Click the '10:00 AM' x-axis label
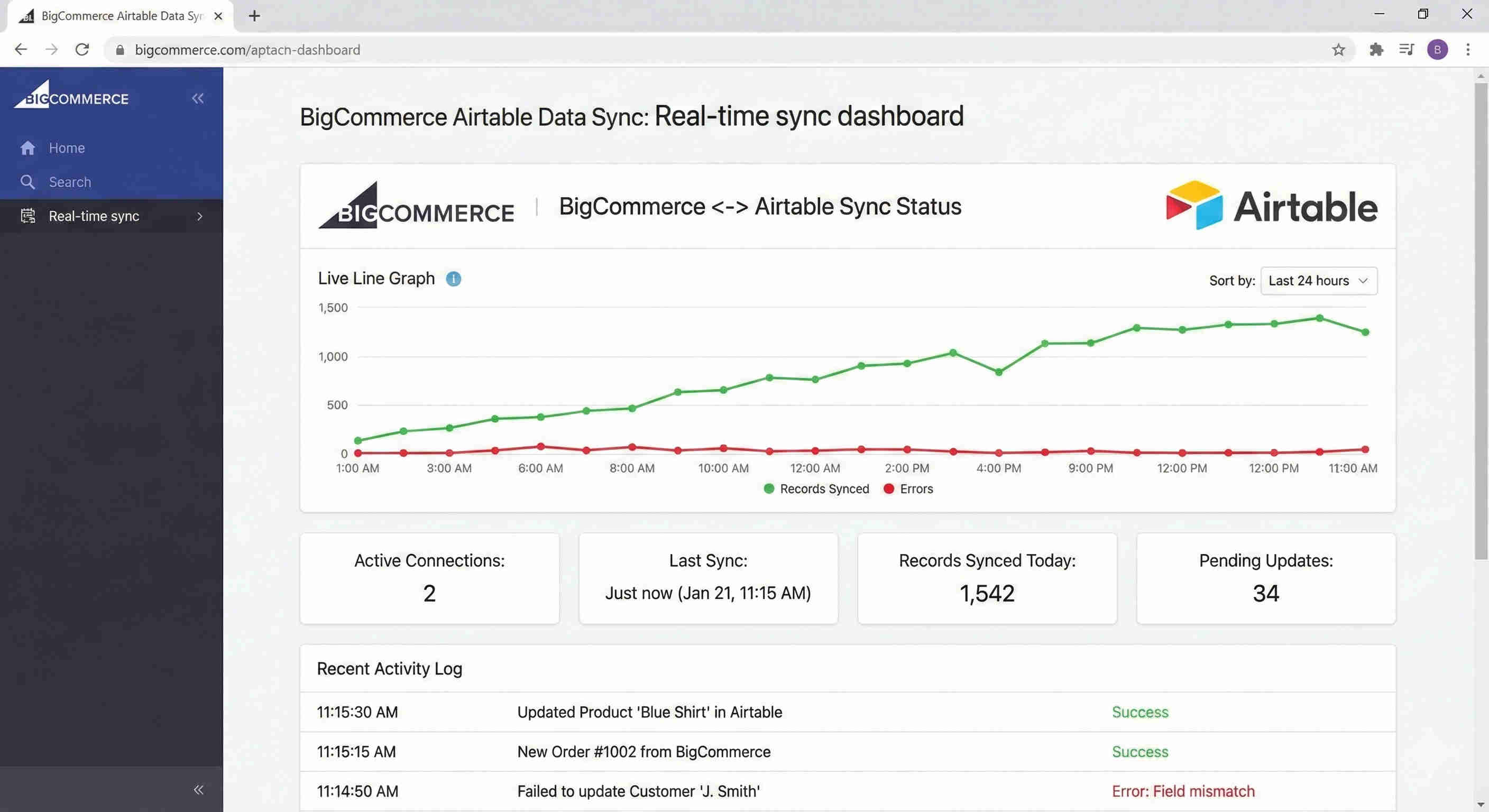This screenshot has height=812, width=1489. (x=723, y=468)
